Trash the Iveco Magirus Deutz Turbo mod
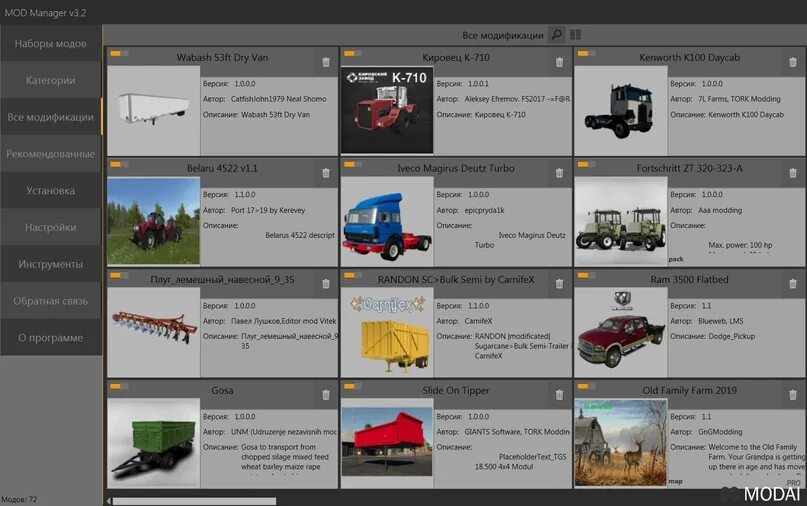Screen dimensions: 807x506 coord(559,173)
